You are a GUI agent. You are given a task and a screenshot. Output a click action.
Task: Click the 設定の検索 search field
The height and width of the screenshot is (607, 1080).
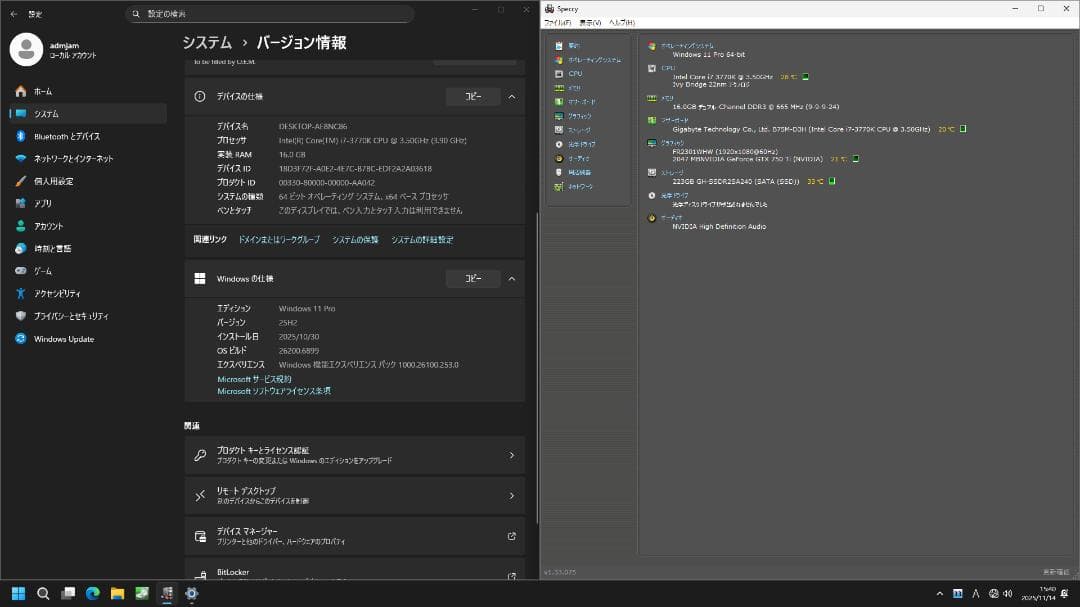[x=270, y=13]
